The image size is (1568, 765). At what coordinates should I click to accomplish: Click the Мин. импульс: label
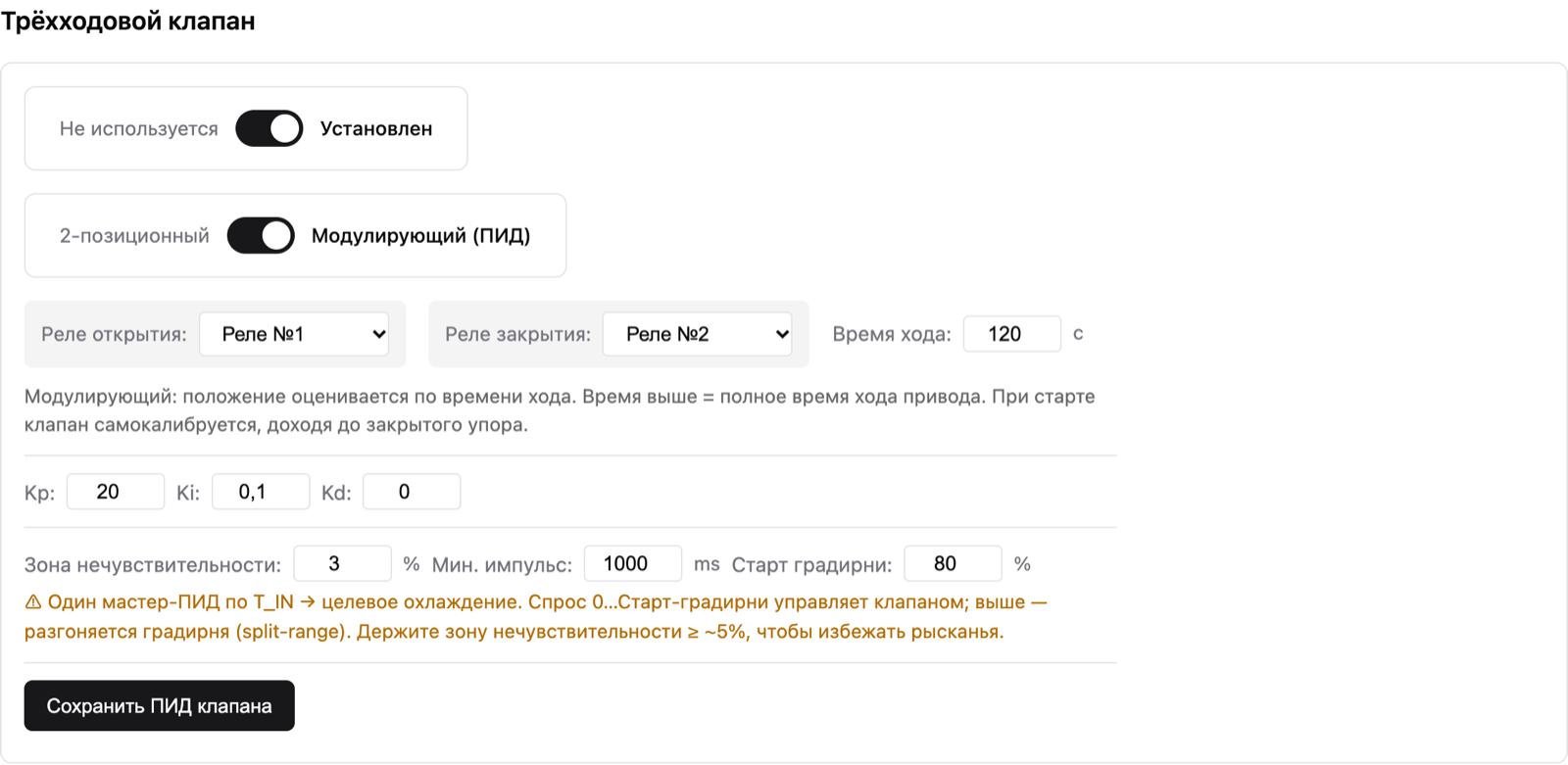pyautogui.click(x=502, y=565)
